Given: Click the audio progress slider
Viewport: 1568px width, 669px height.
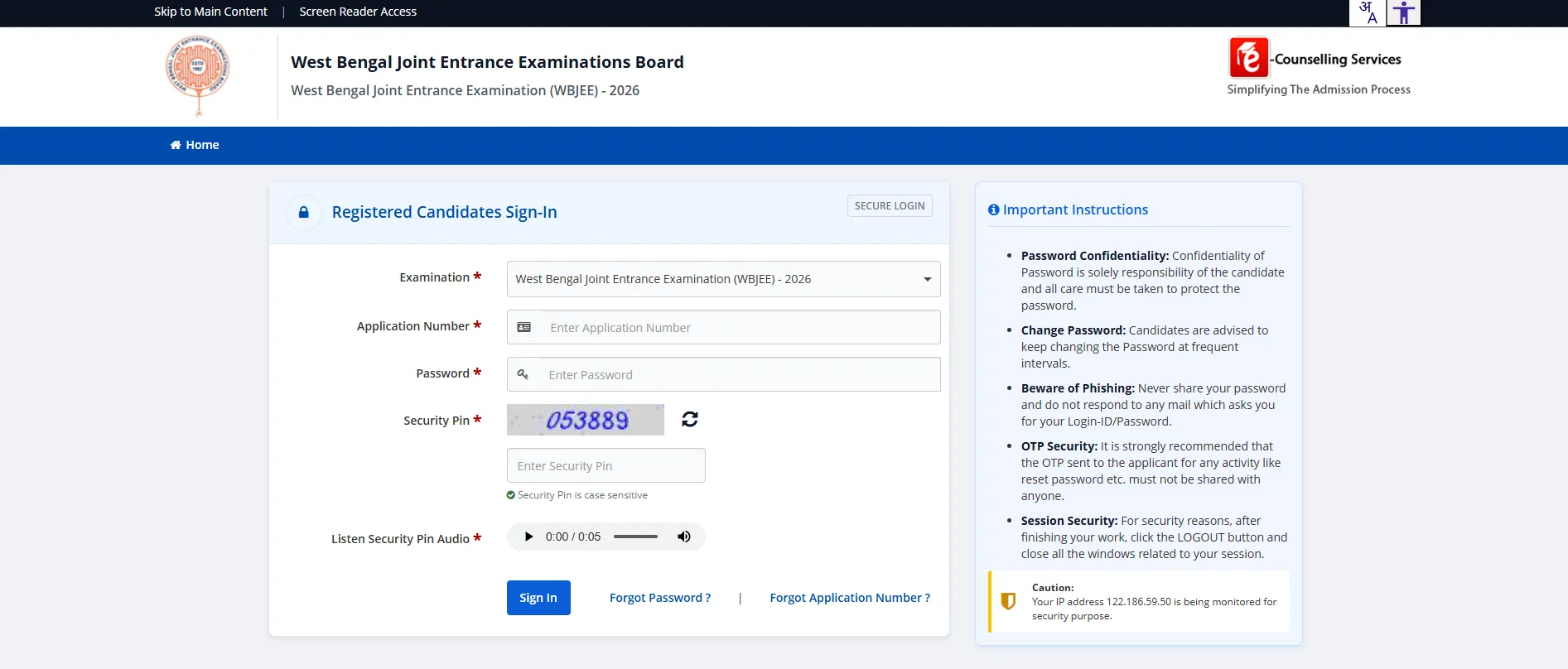Looking at the screenshot, I should 635,537.
